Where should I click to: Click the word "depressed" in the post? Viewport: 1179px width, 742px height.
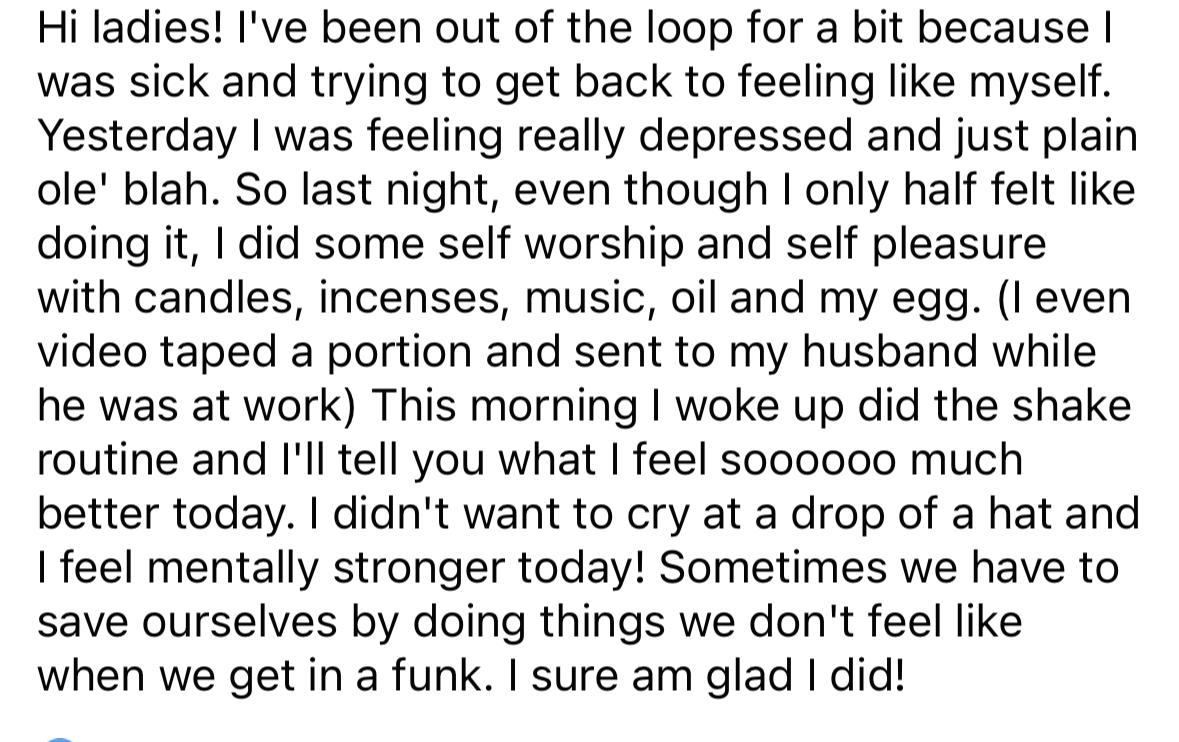click(747, 139)
